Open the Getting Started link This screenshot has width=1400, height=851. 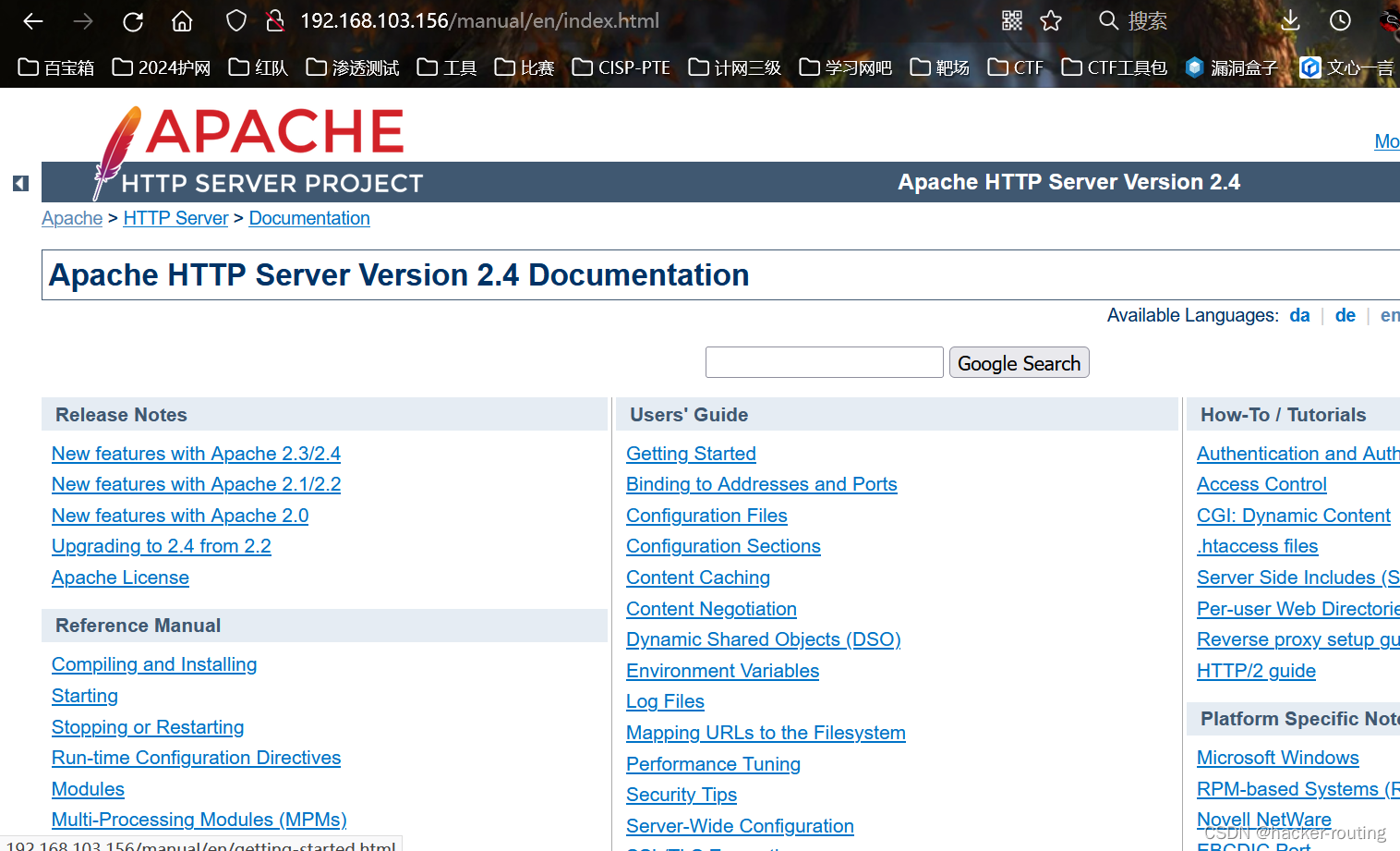[x=691, y=454]
